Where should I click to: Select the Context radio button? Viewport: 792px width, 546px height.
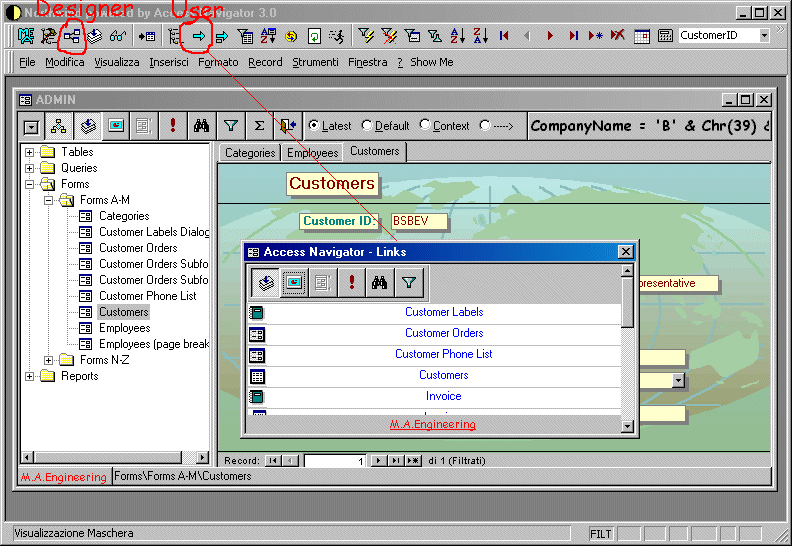point(425,126)
